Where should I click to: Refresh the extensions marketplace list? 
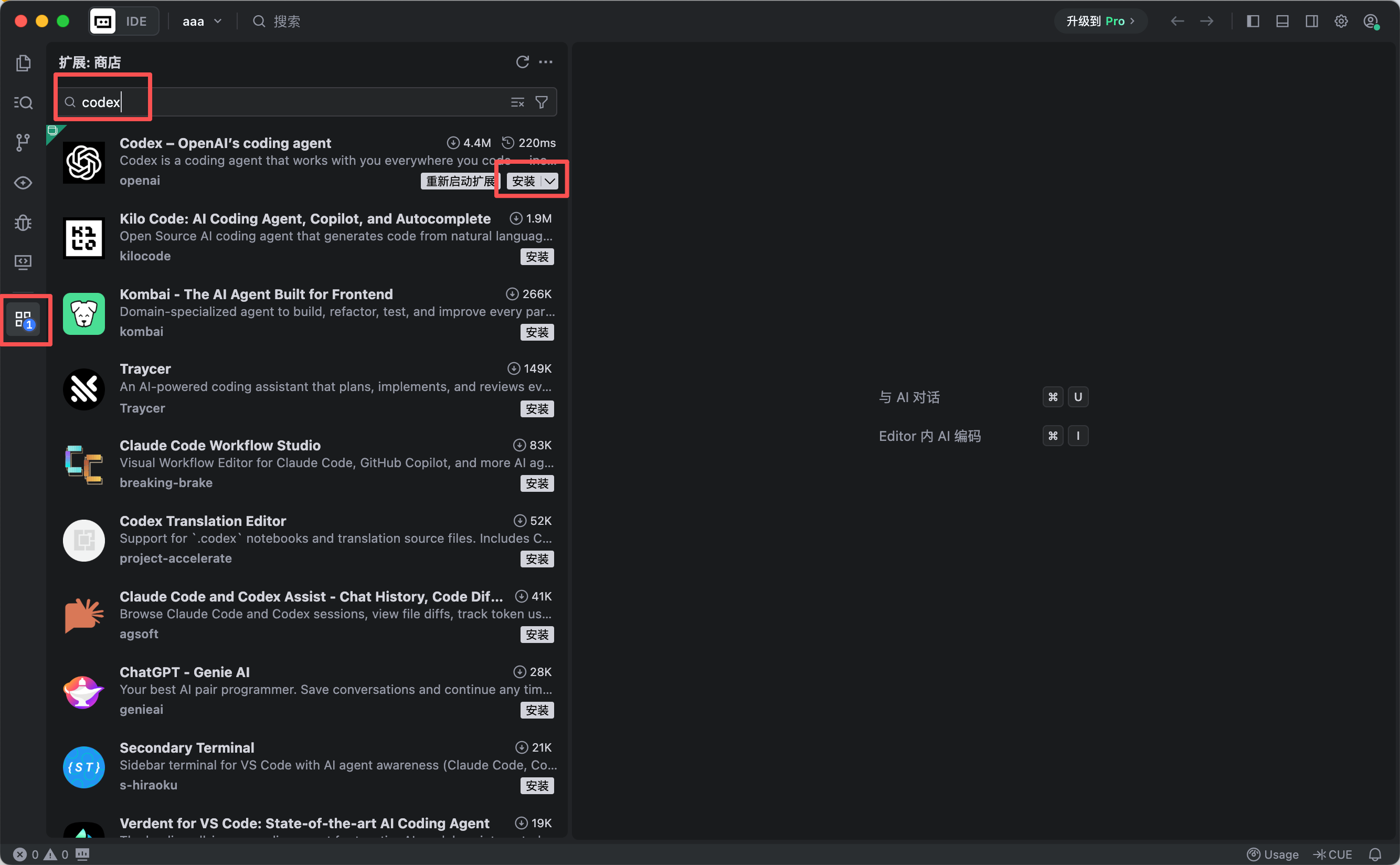(x=522, y=62)
